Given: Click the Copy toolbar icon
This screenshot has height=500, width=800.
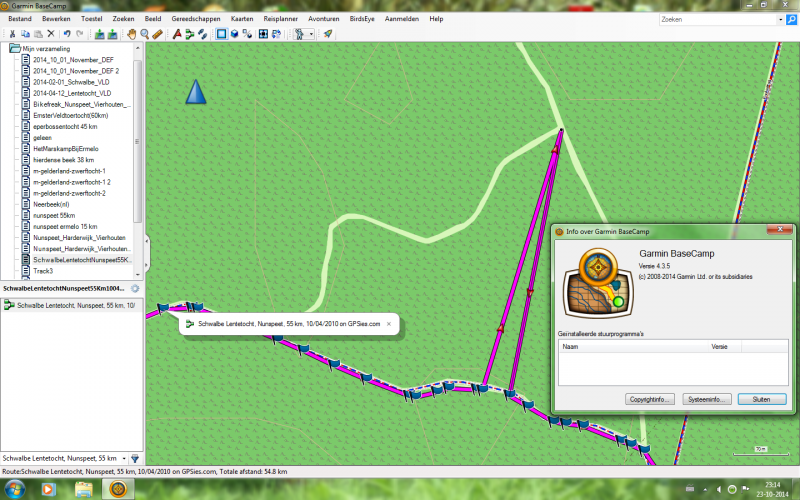Looking at the screenshot, I should click(25, 34).
